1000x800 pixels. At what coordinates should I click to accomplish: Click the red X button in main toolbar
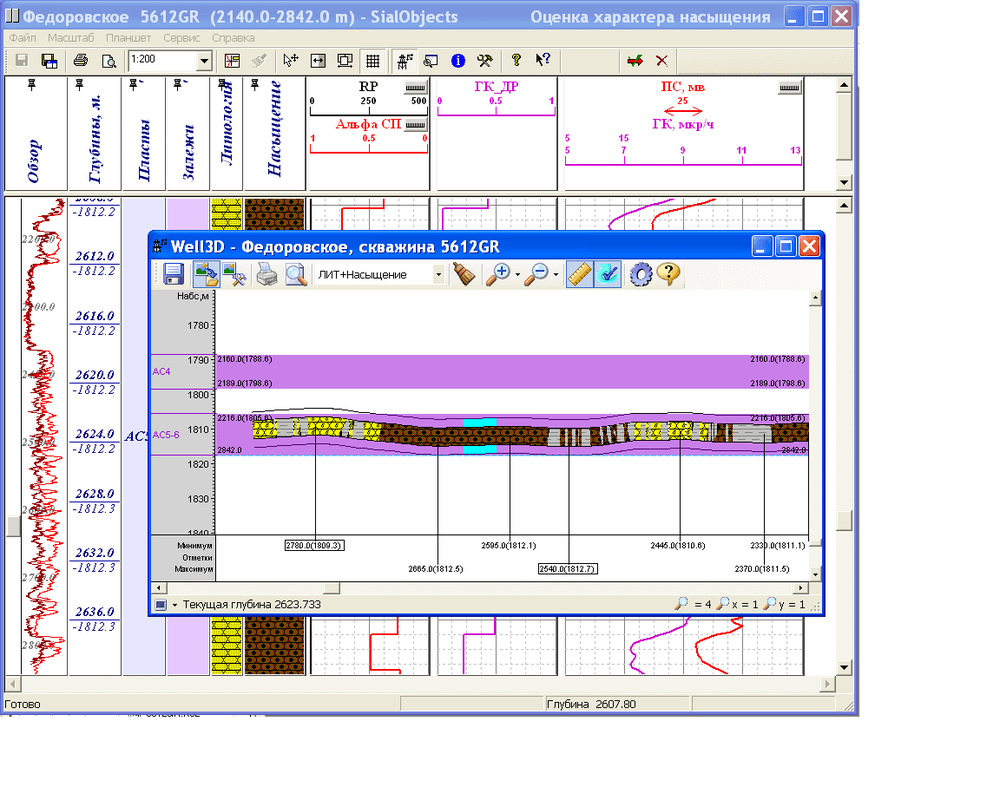pos(661,60)
